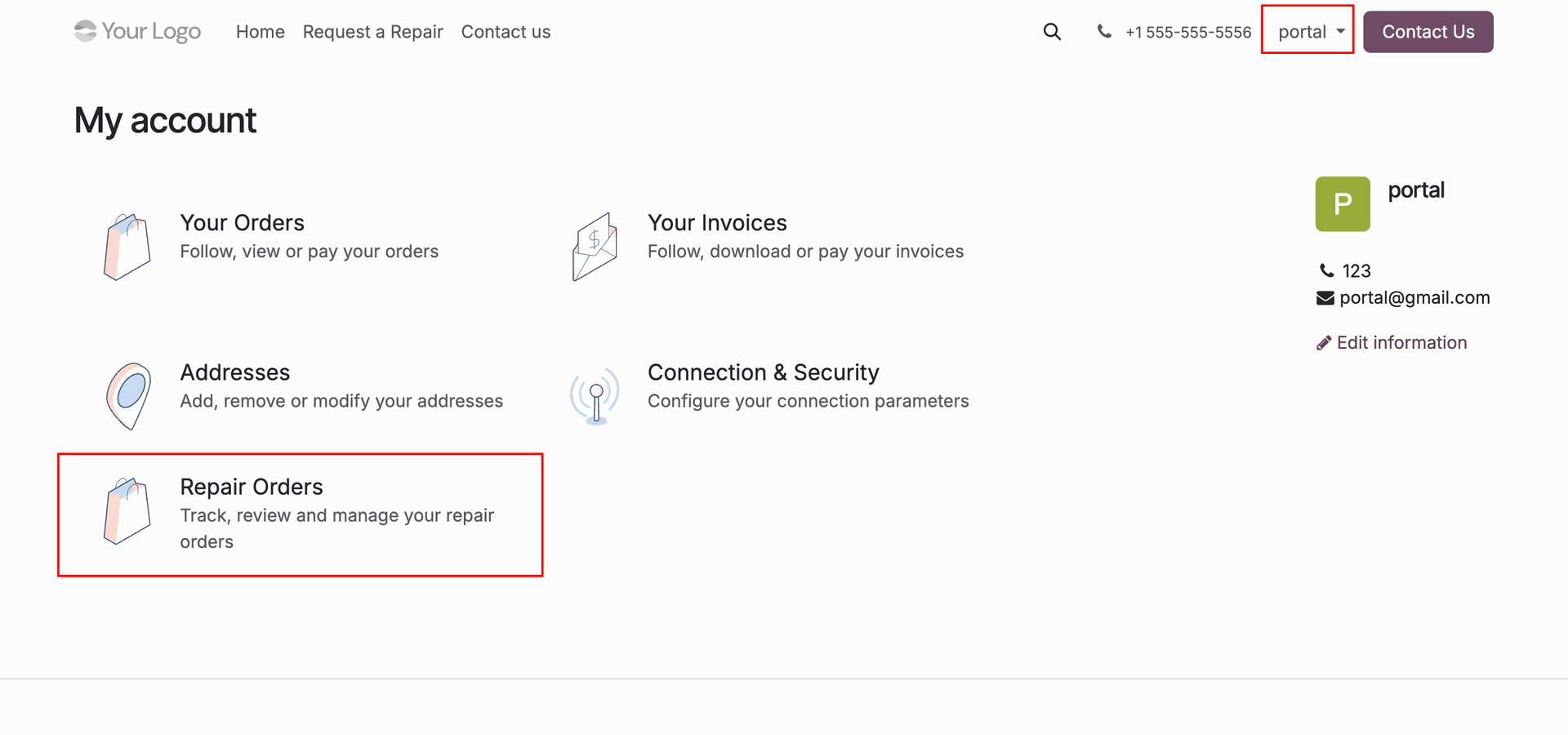Open the Your Invoices heading link
Image resolution: width=1568 pixels, height=735 pixels.
pos(717,223)
